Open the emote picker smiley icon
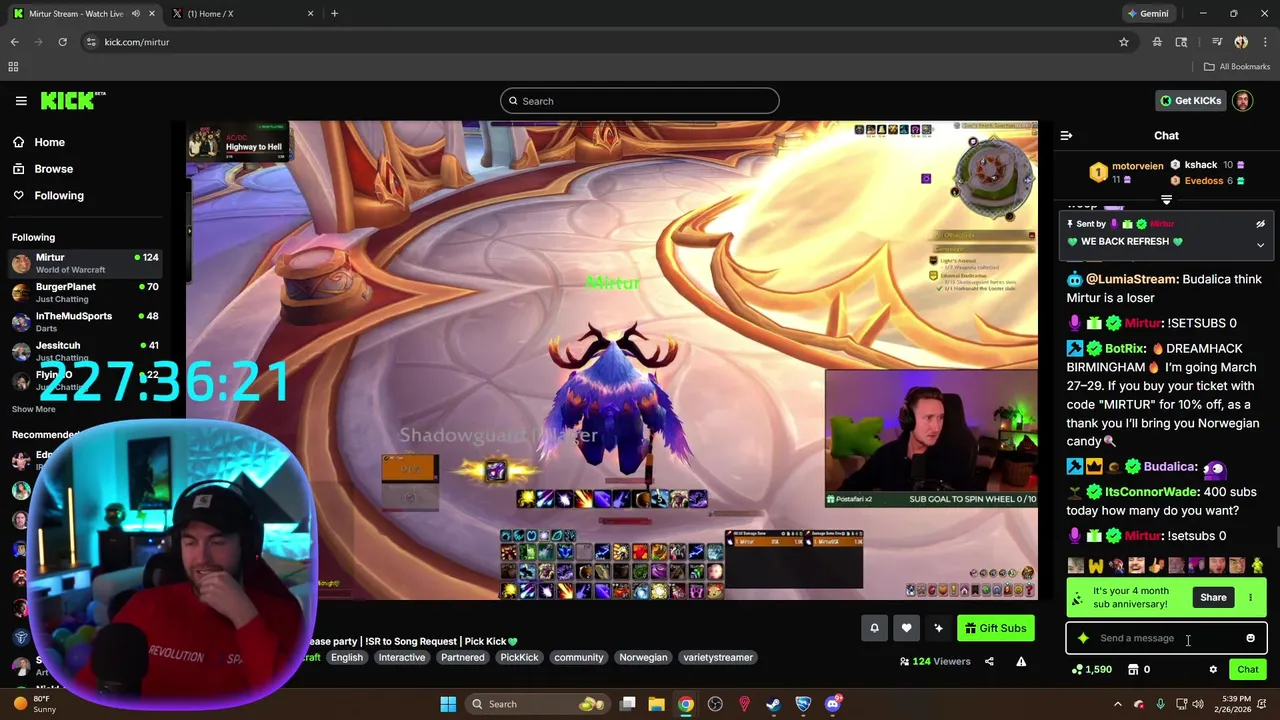 1250,638
